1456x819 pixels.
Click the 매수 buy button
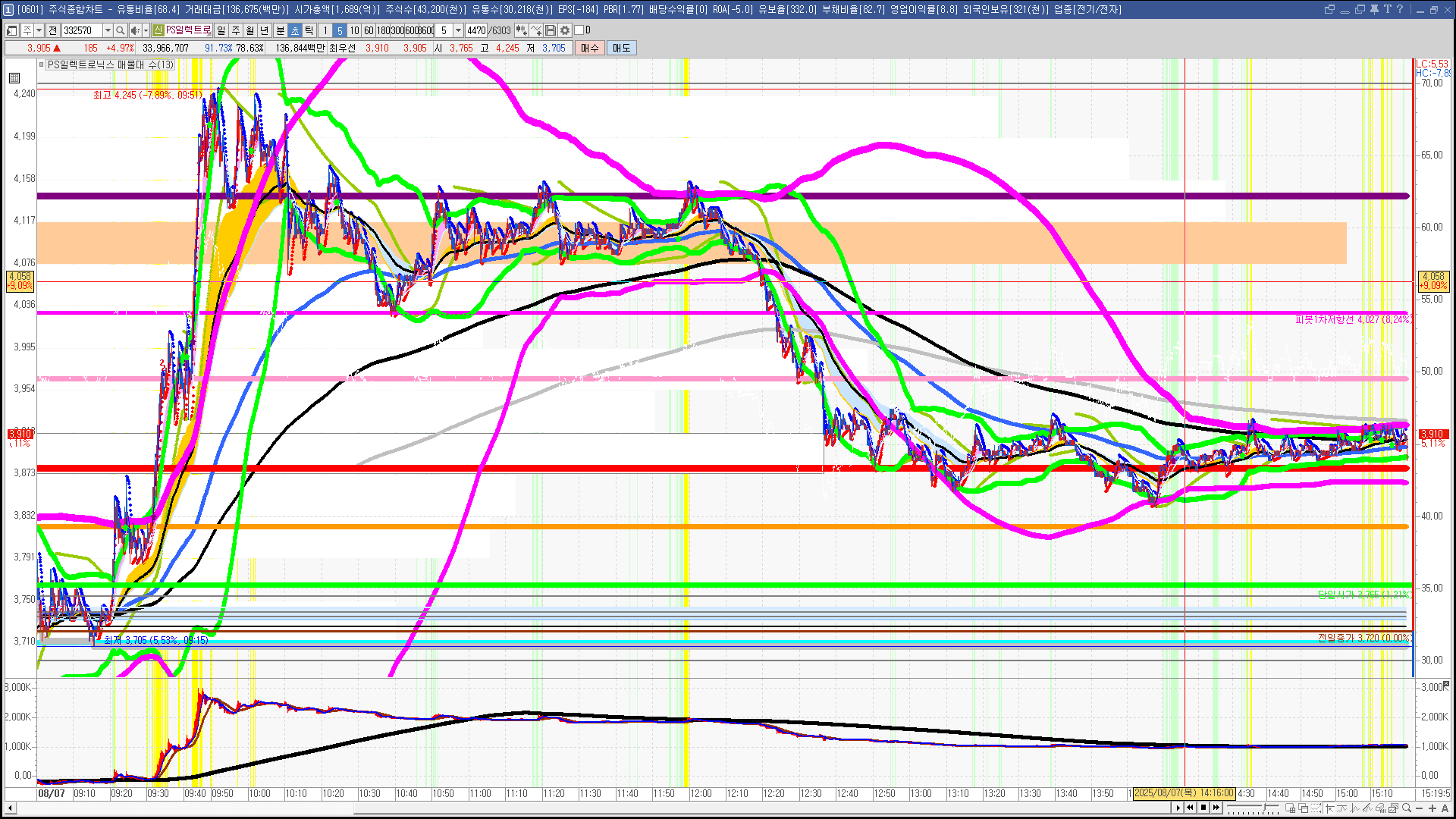coord(590,48)
